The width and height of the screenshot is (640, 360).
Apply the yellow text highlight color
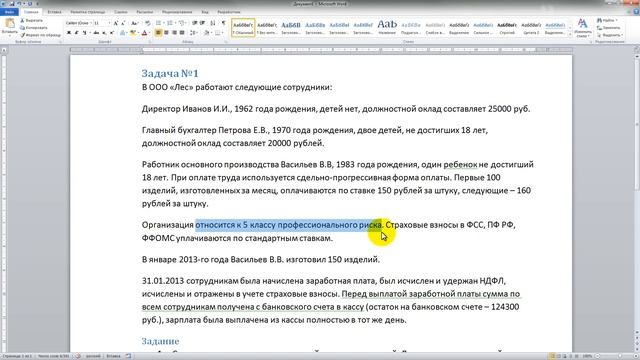pos(133,33)
